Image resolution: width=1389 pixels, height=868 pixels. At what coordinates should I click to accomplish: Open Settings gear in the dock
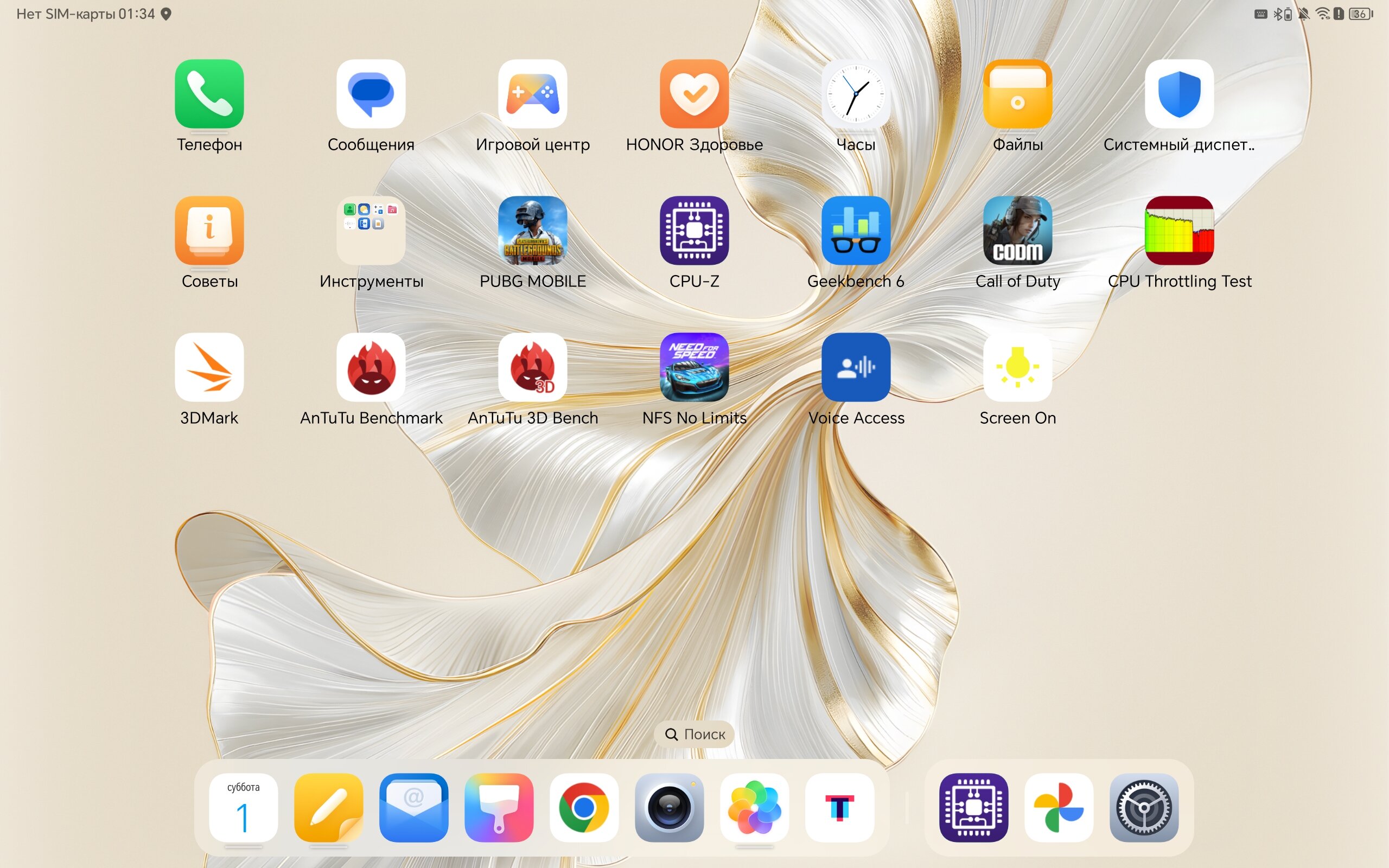[x=1144, y=808]
